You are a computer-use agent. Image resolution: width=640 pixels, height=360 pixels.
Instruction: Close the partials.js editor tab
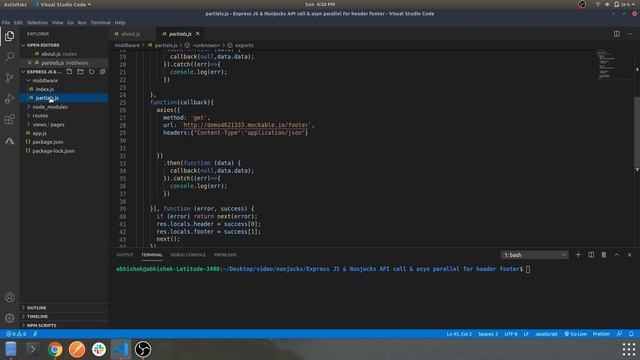click(x=198, y=33)
